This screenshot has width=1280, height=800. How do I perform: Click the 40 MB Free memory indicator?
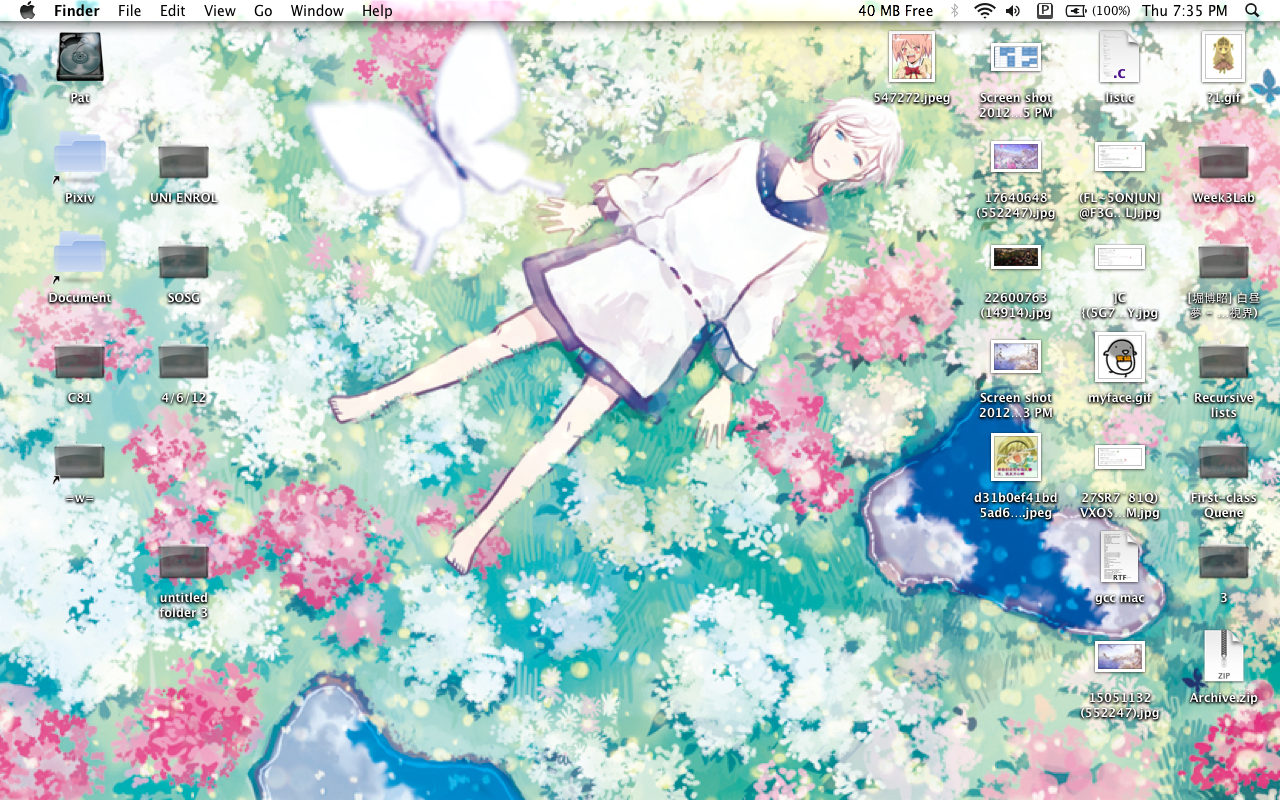click(896, 11)
